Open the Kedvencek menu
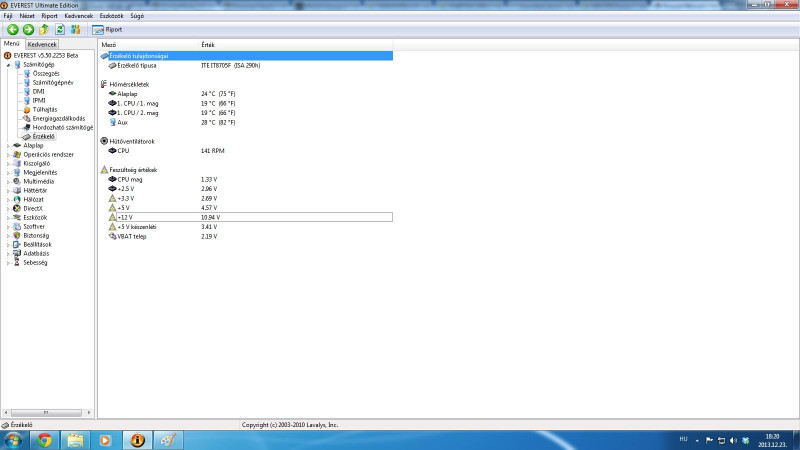The image size is (800, 450). pyautogui.click(x=79, y=16)
